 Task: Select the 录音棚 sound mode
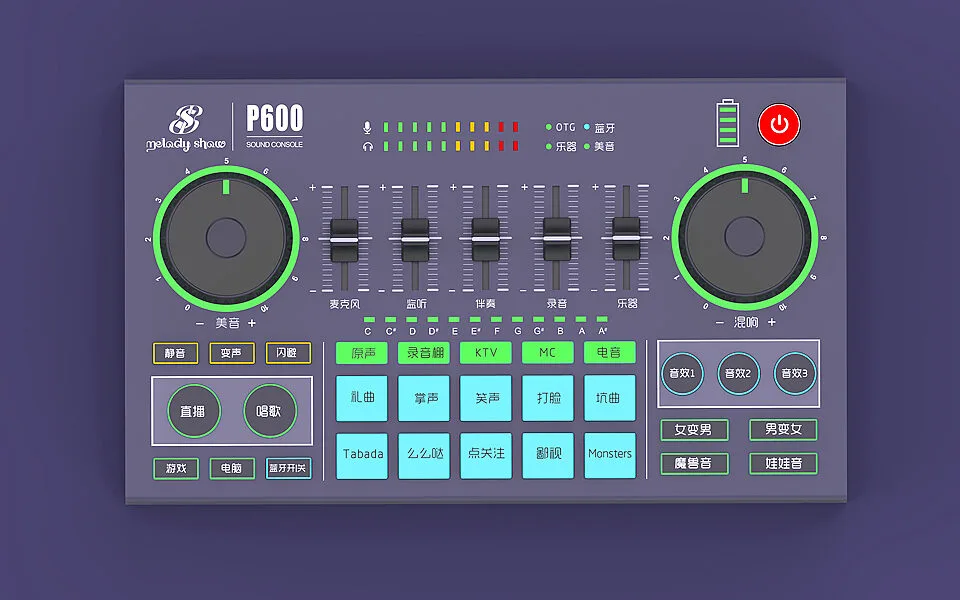click(423, 353)
